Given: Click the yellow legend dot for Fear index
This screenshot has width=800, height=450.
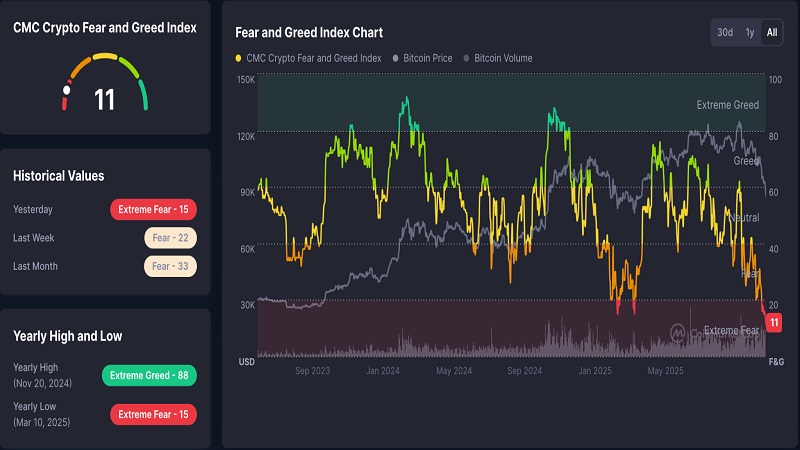Looking at the screenshot, I should click(x=238, y=58).
